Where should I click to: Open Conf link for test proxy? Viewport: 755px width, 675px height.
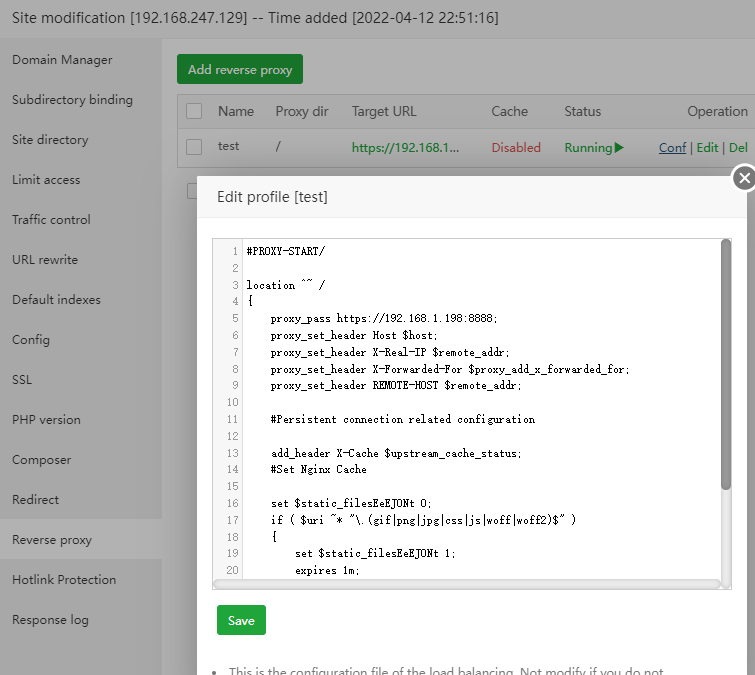[672, 148]
